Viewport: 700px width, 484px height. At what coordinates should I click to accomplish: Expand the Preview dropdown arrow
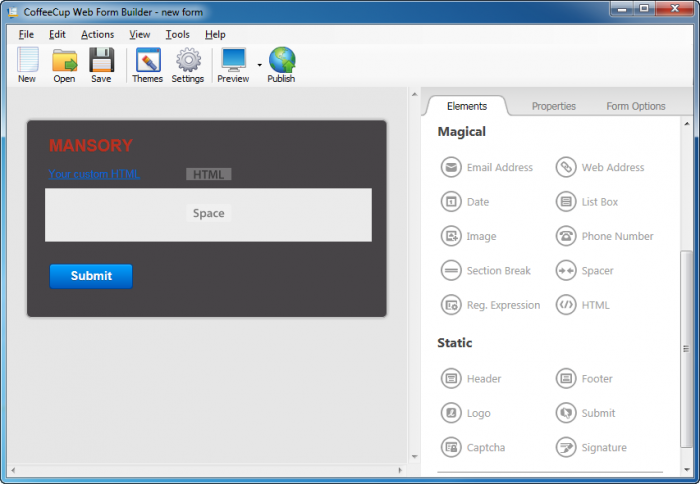[x=259, y=65]
